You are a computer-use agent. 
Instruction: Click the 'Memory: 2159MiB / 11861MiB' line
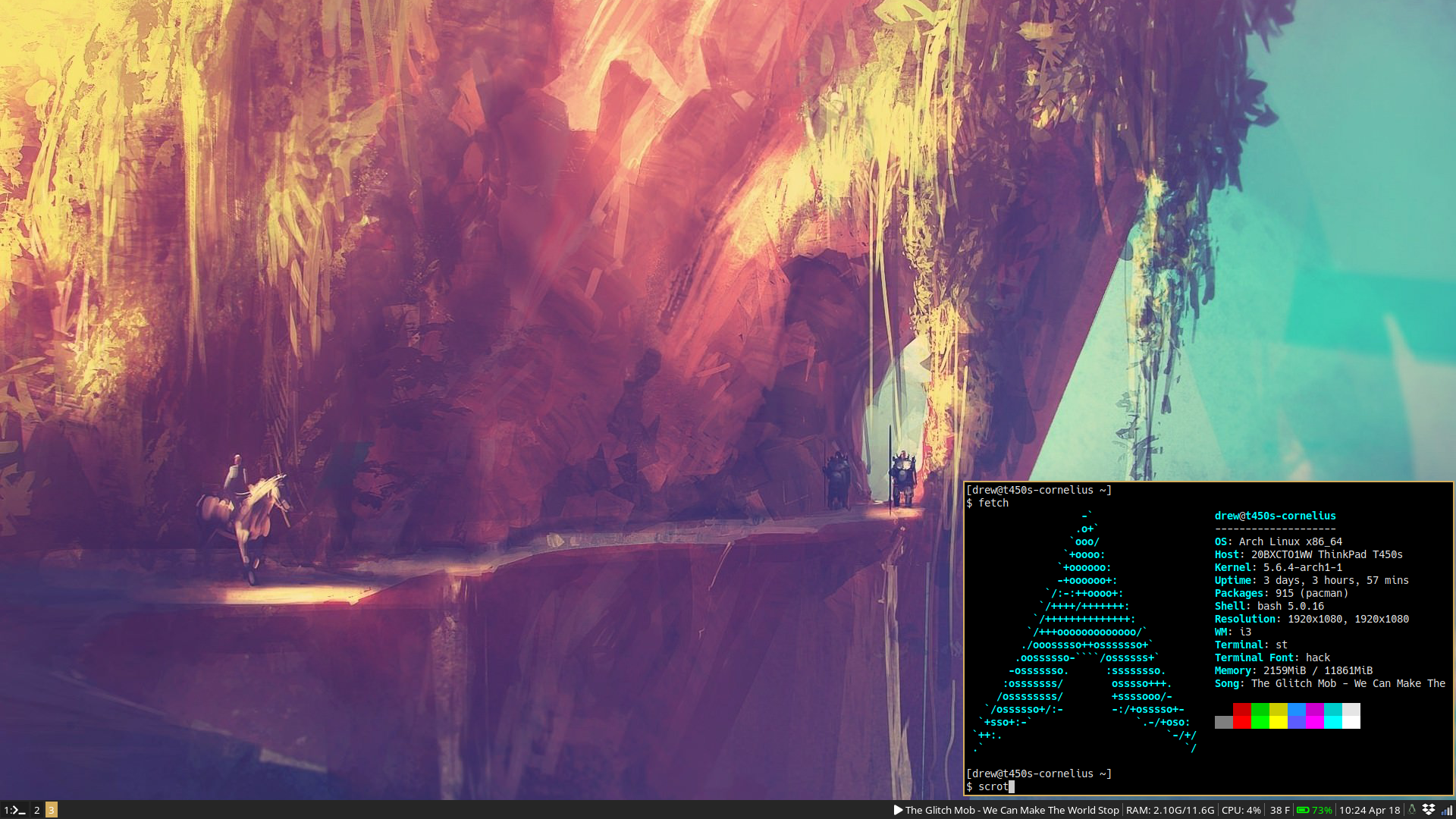coord(1293,670)
